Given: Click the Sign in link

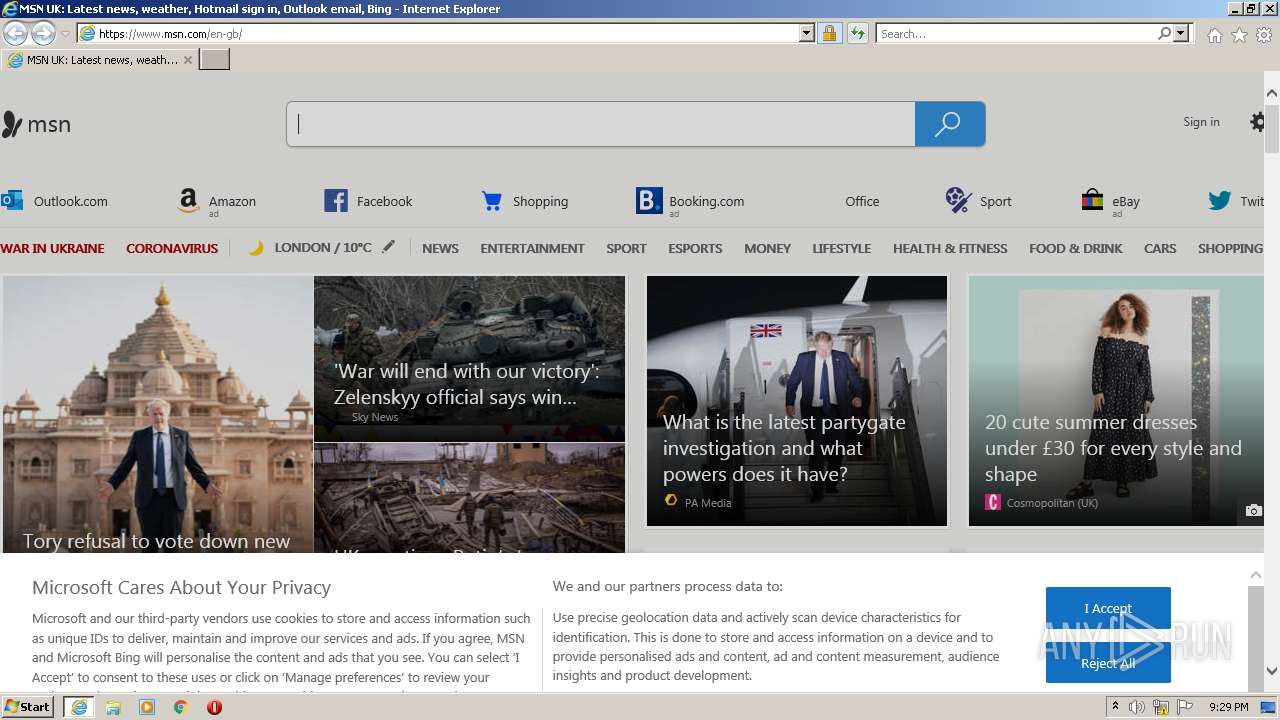Looking at the screenshot, I should coord(1201,122).
